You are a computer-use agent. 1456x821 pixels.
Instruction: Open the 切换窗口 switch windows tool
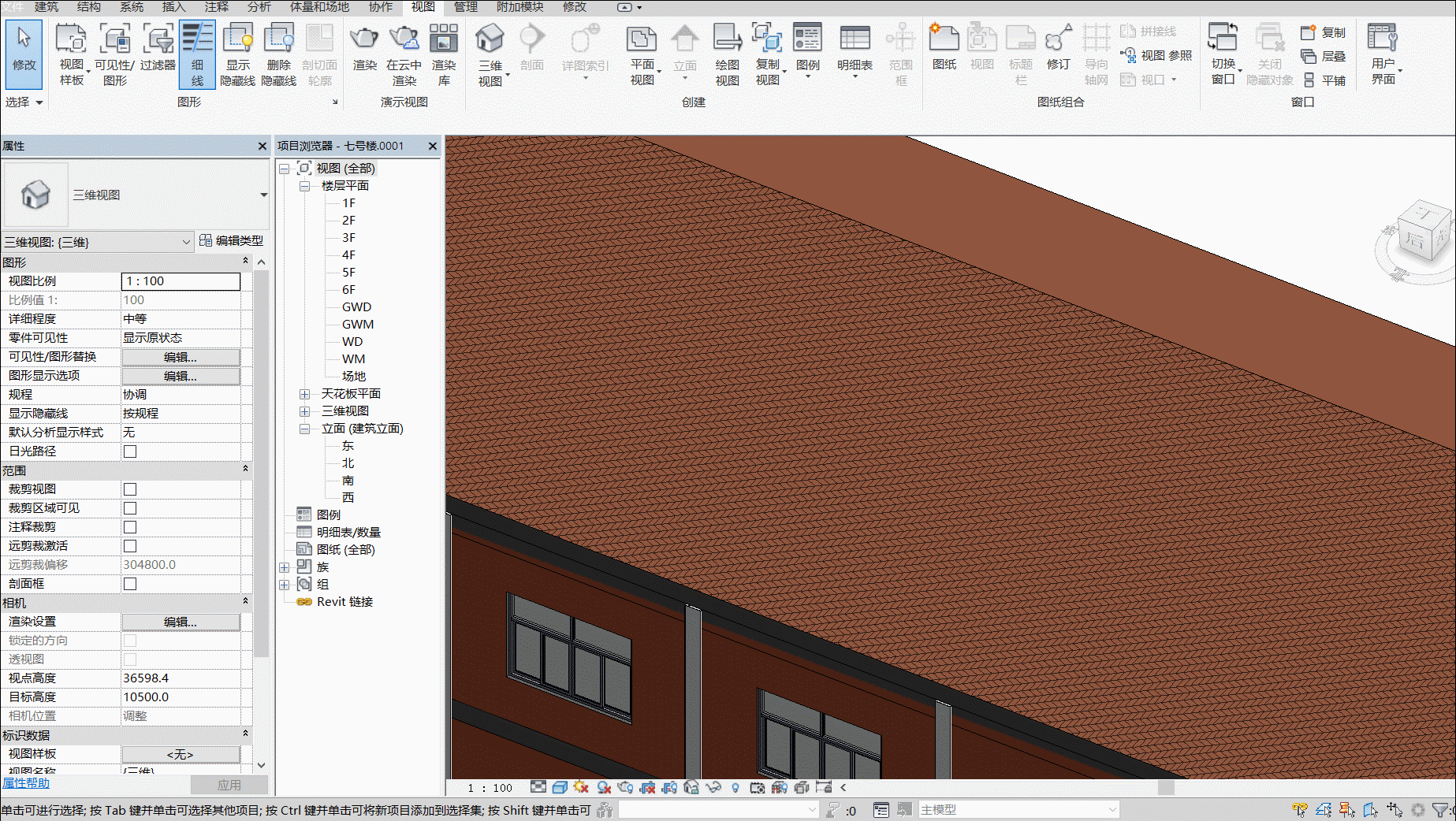point(1223,54)
